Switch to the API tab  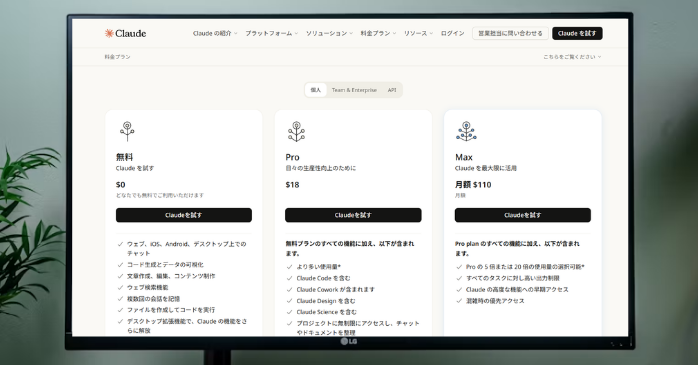coord(392,90)
